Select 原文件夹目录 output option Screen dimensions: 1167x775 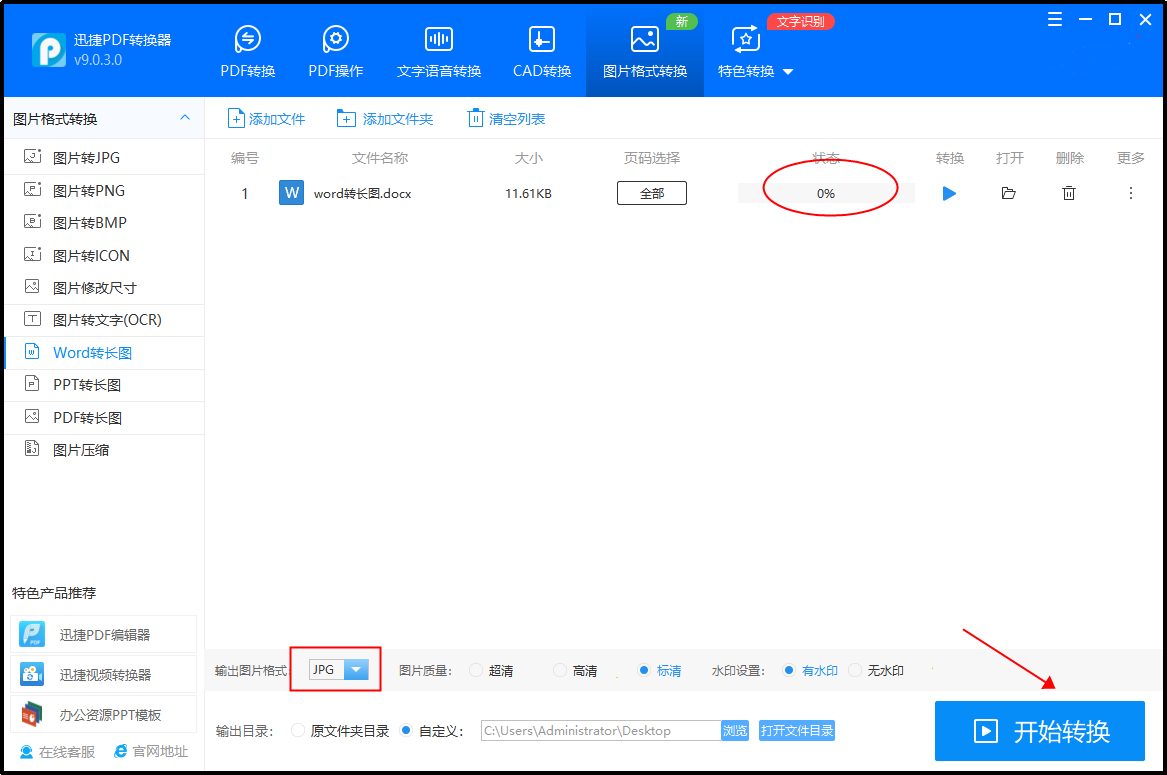340,731
